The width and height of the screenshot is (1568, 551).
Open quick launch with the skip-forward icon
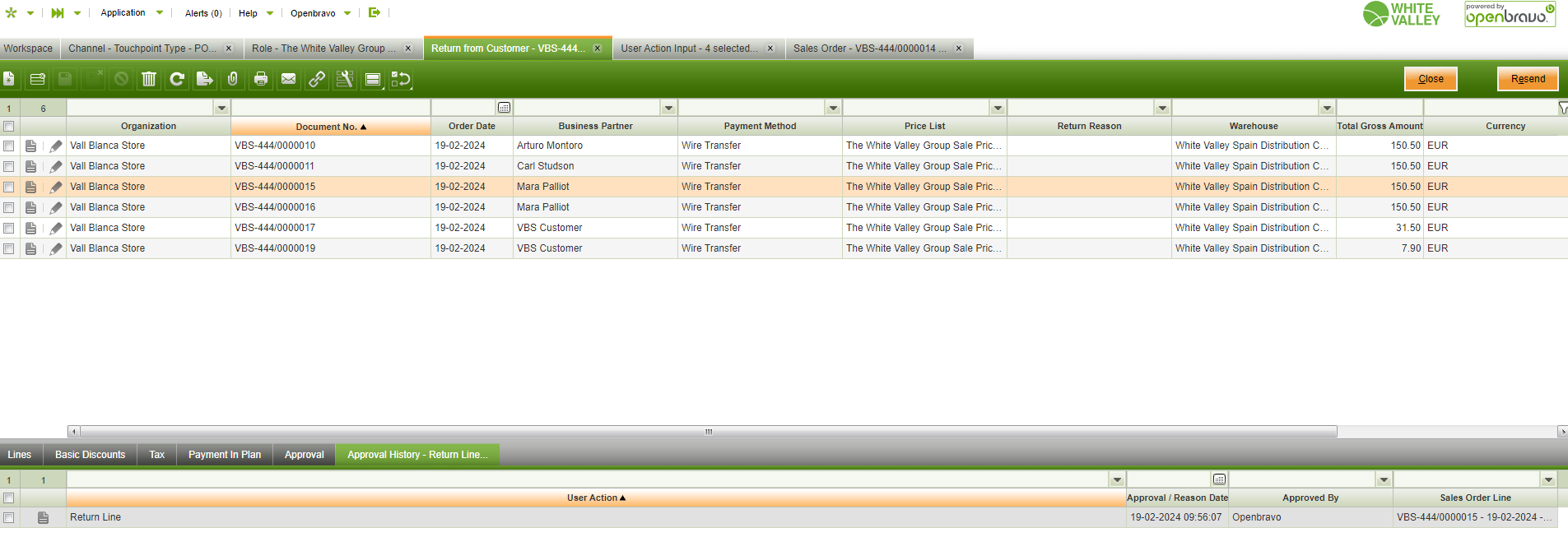point(58,13)
